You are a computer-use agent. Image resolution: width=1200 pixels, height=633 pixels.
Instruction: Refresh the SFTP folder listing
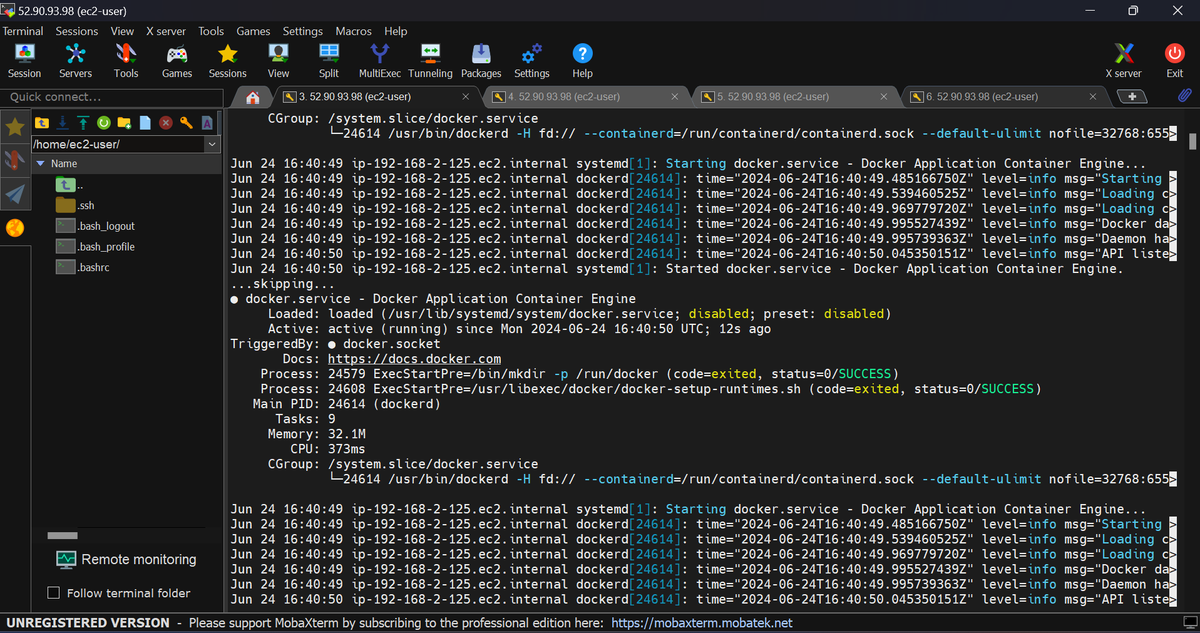click(x=103, y=123)
